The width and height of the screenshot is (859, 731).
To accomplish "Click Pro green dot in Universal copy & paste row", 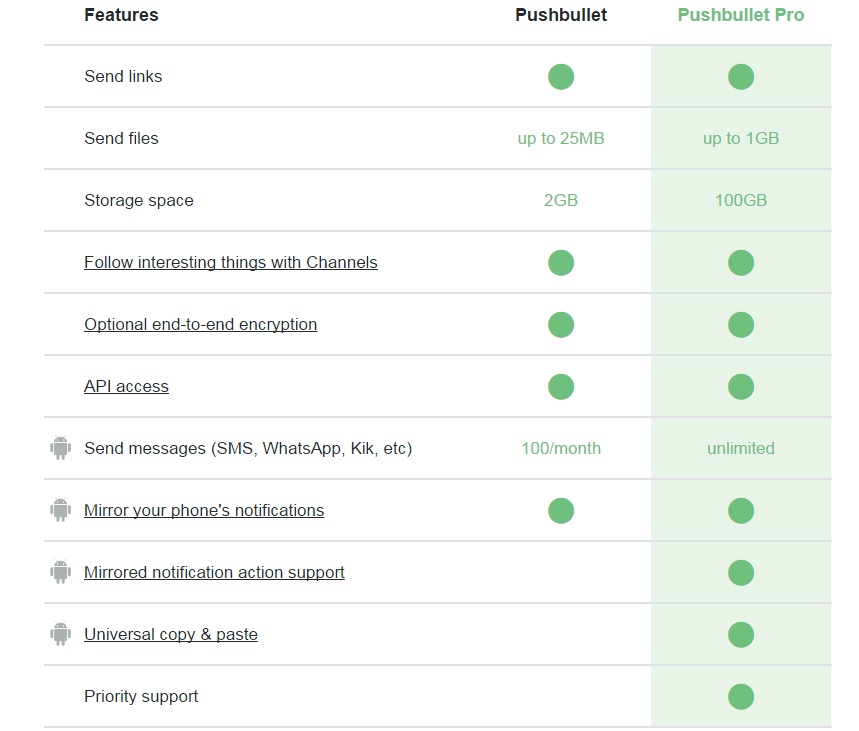I will point(741,635).
